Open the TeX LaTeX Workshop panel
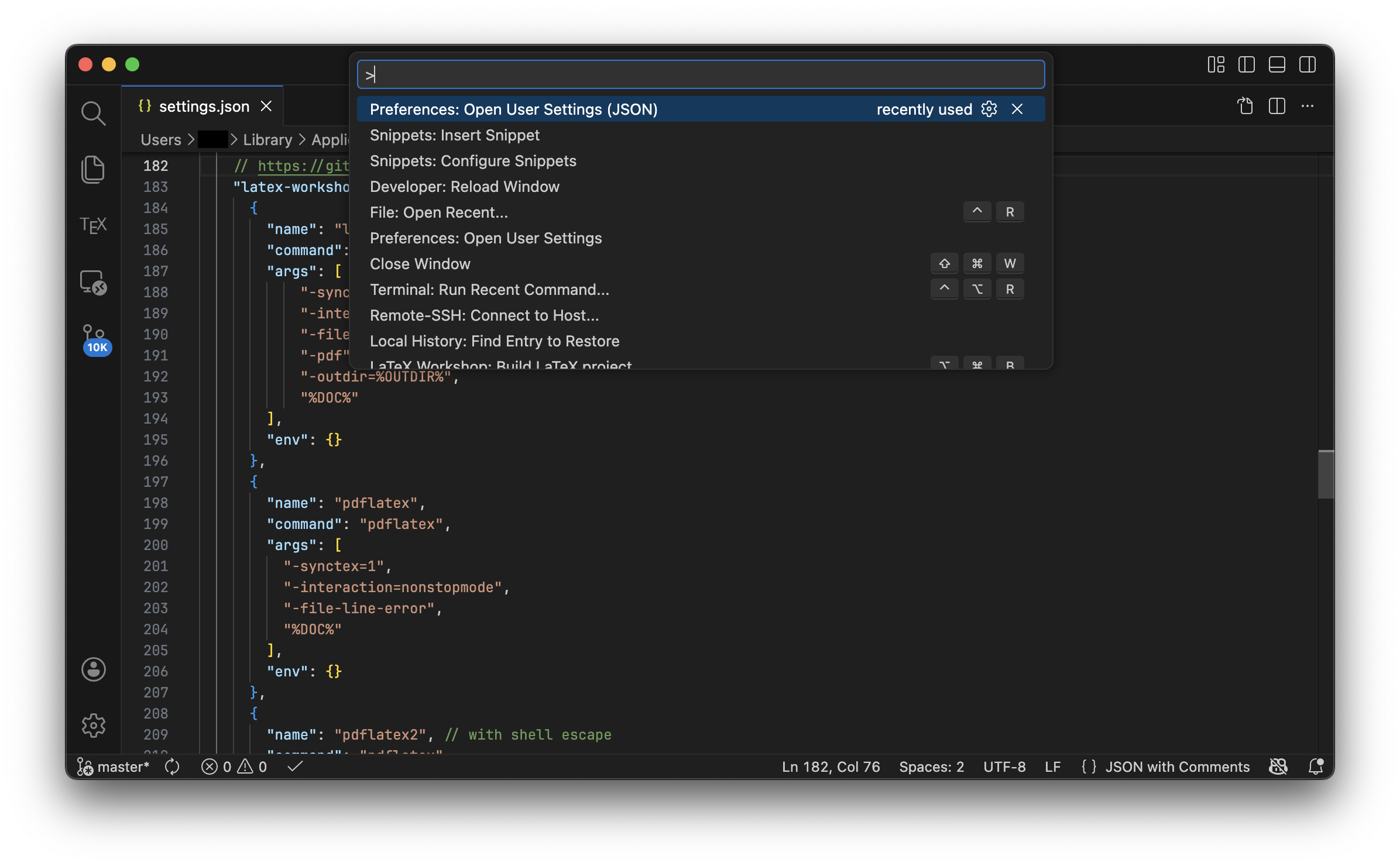Image resolution: width=1400 pixels, height=866 pixels. pos(93,225)
